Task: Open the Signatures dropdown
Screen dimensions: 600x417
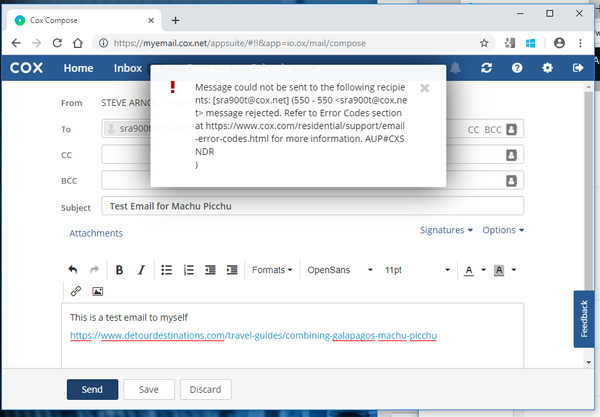Action: [x=446, y=230]
